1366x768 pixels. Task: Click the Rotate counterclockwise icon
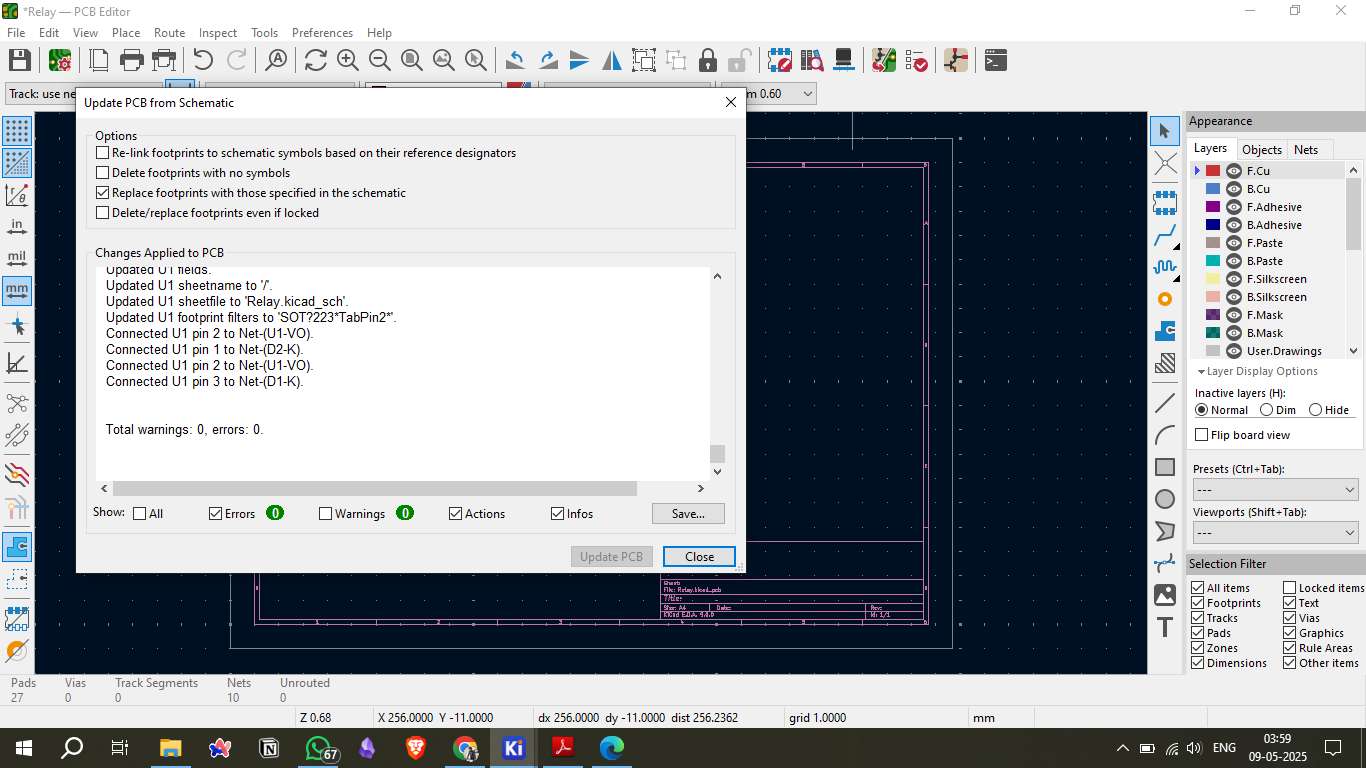click(x=515, y=60)
